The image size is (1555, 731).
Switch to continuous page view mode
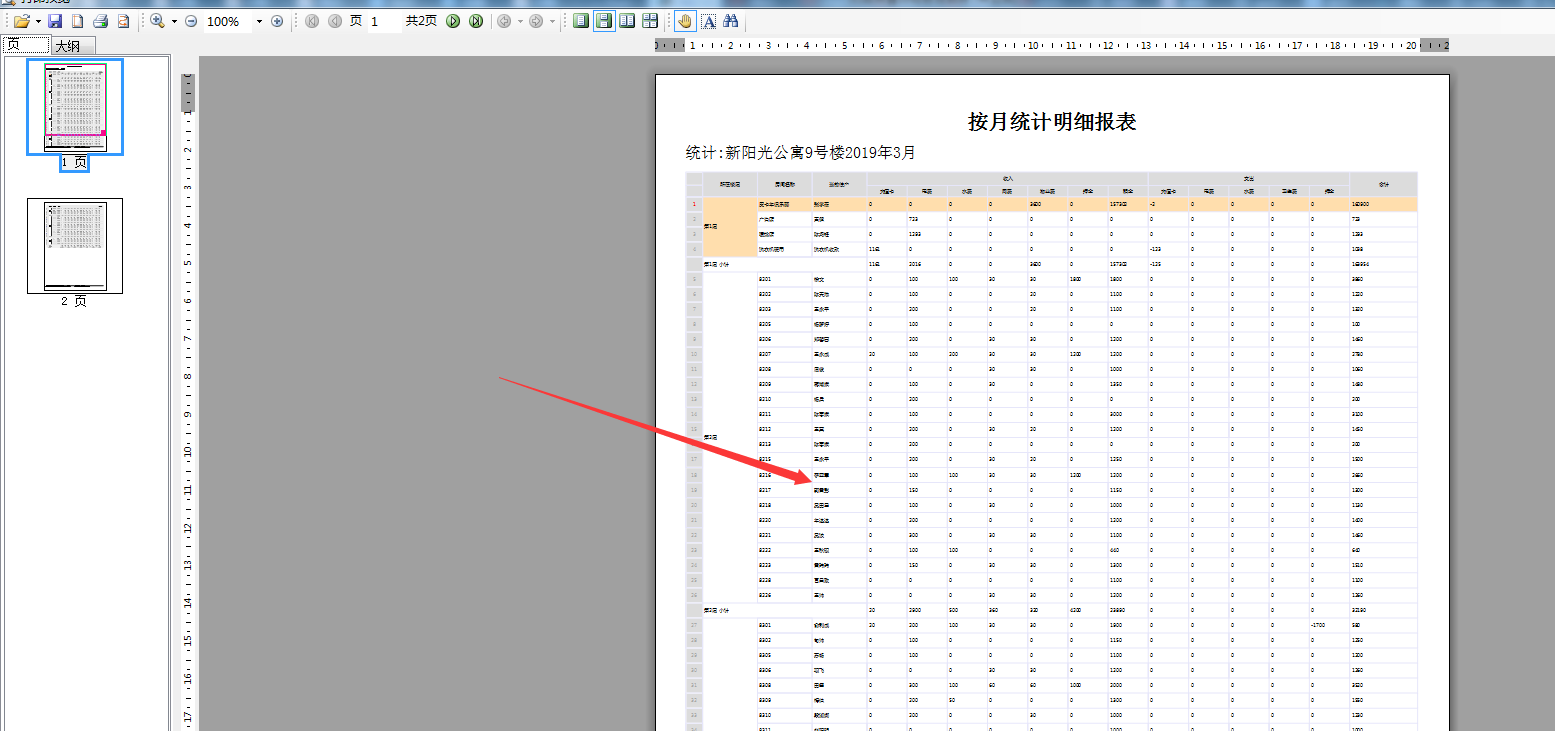(604, 21)
